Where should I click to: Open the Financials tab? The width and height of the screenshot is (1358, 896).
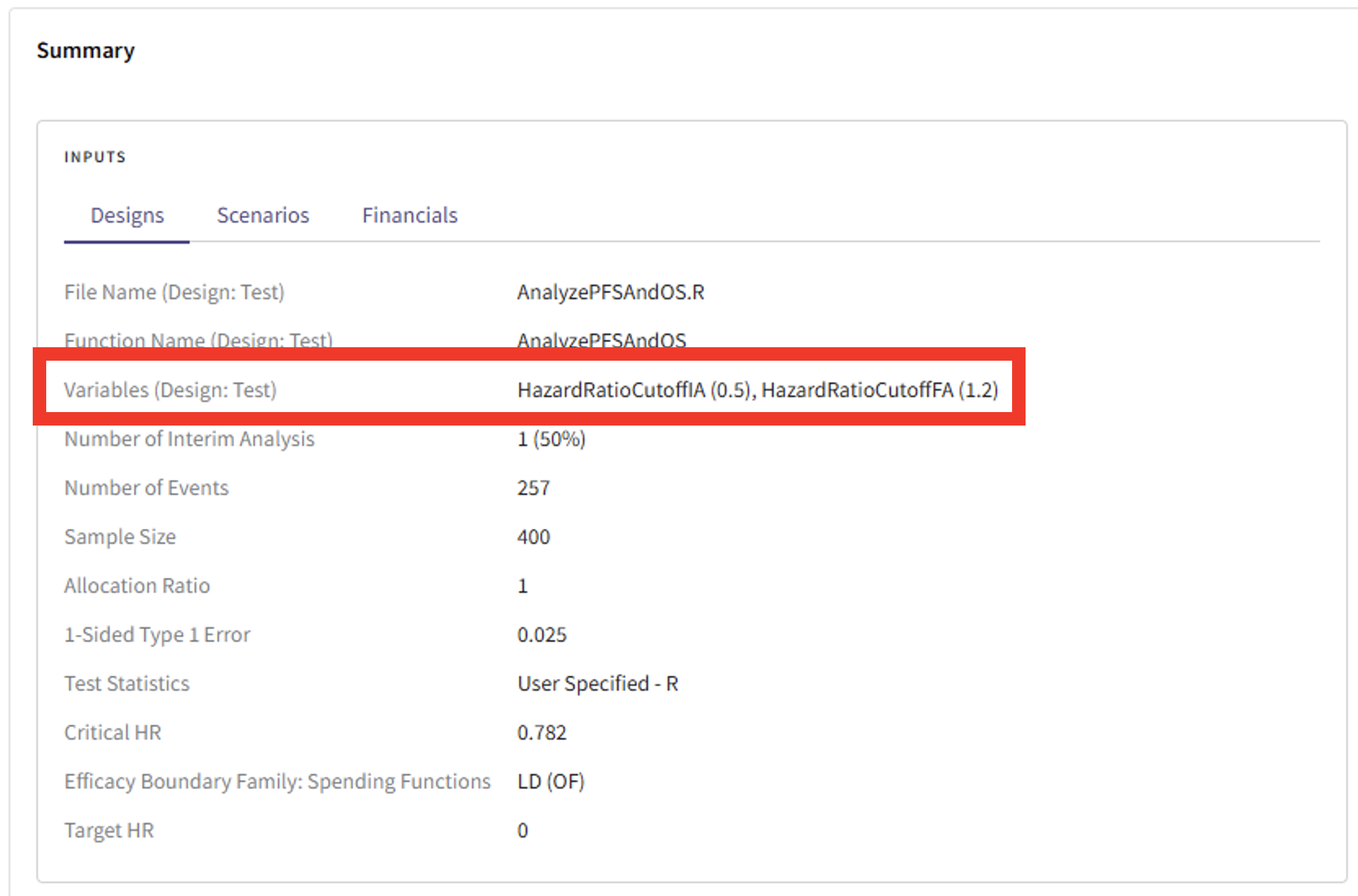click(x=409, y=216)
